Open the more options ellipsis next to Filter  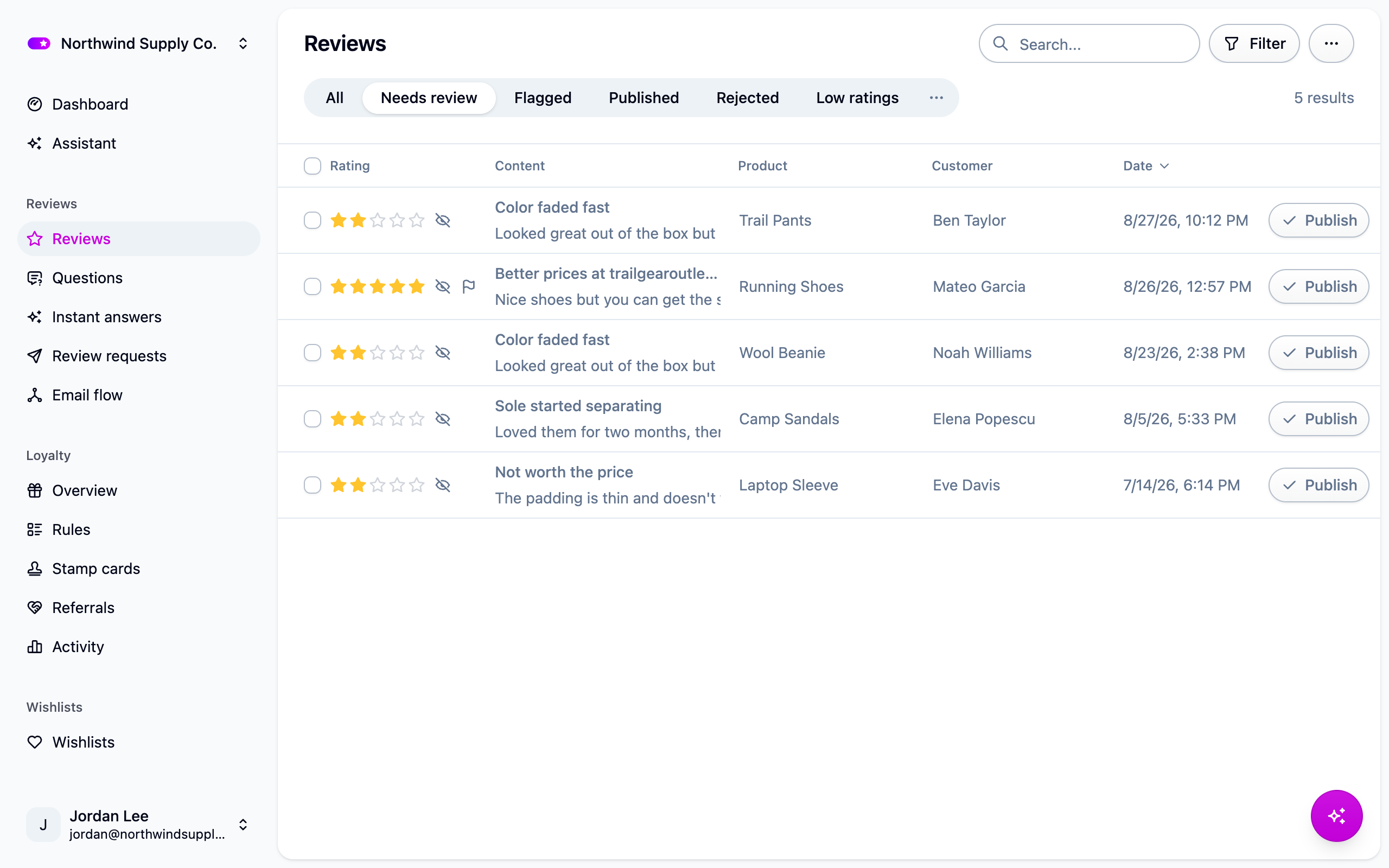click(x=1331, y=43)
